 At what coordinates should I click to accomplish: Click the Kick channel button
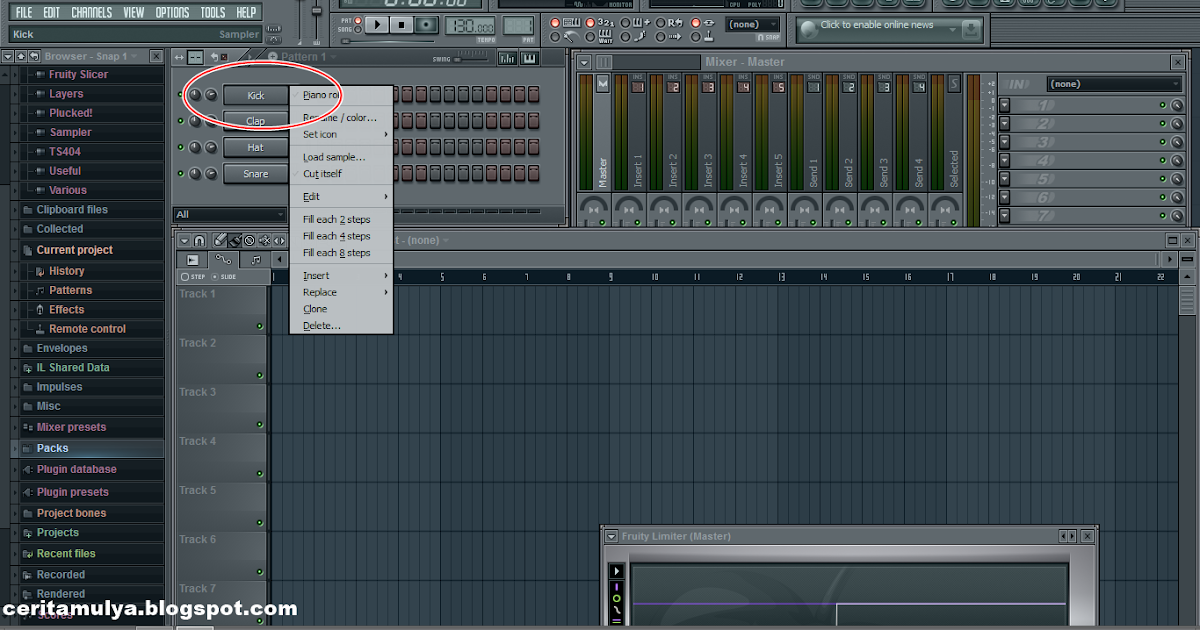coord(256,95)
